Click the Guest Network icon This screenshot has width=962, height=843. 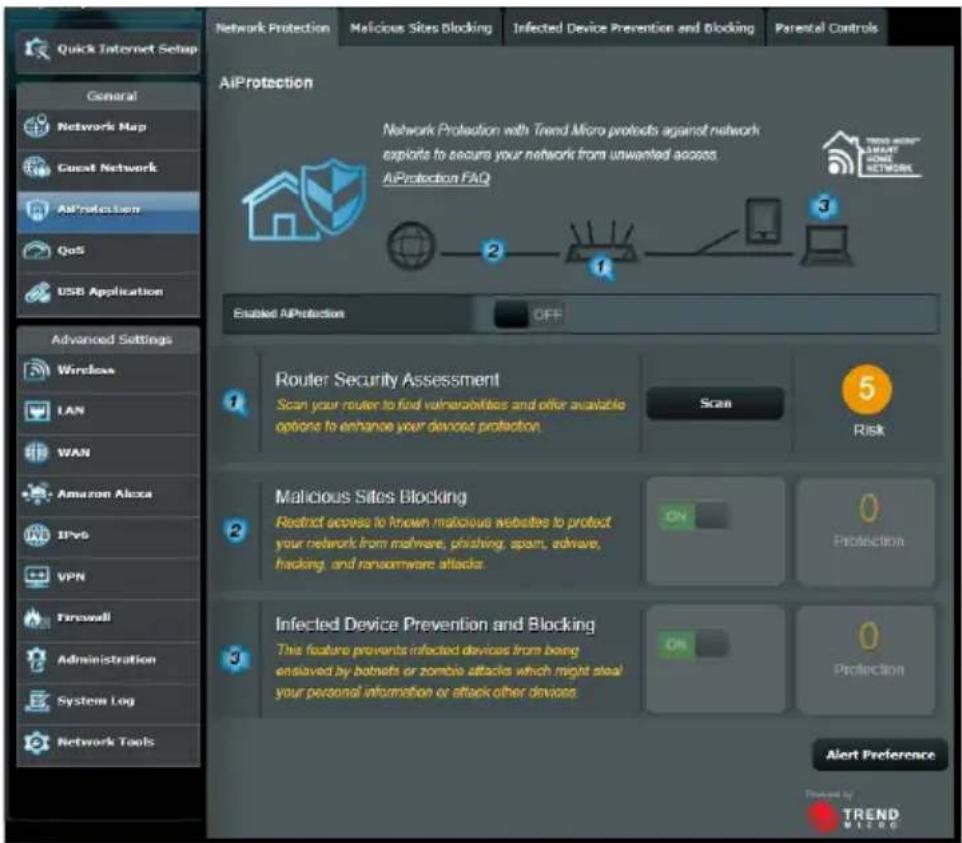pyautogui.click(x=36, y=167)
